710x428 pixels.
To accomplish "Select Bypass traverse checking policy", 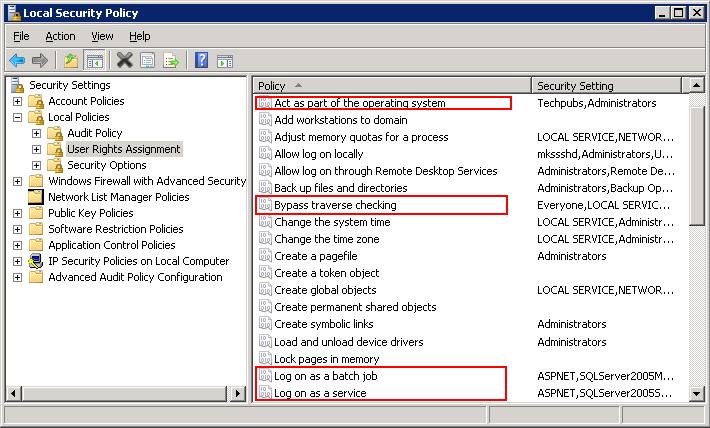I will click(335, 205).
